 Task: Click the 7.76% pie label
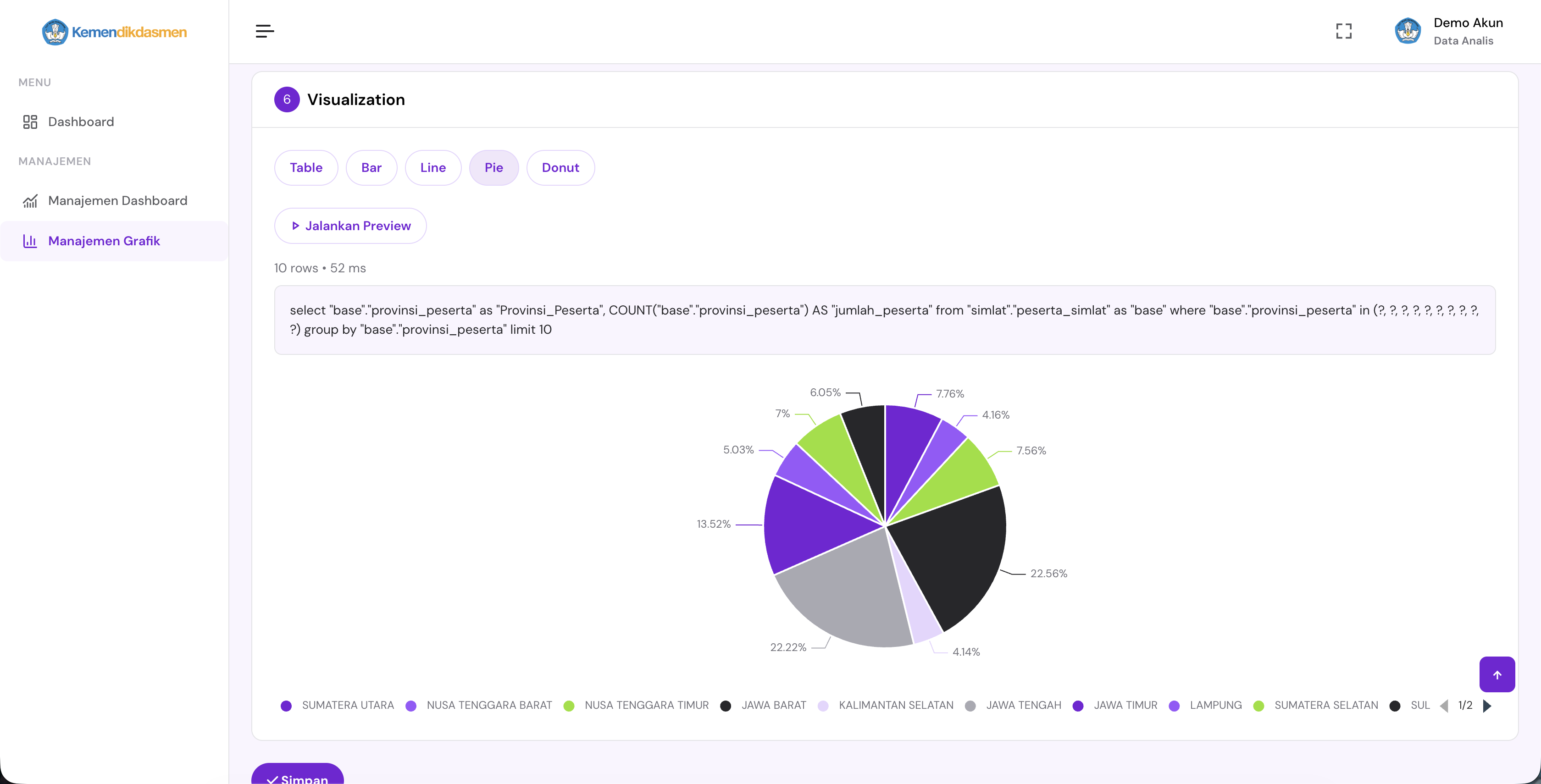tap(950, 394)
